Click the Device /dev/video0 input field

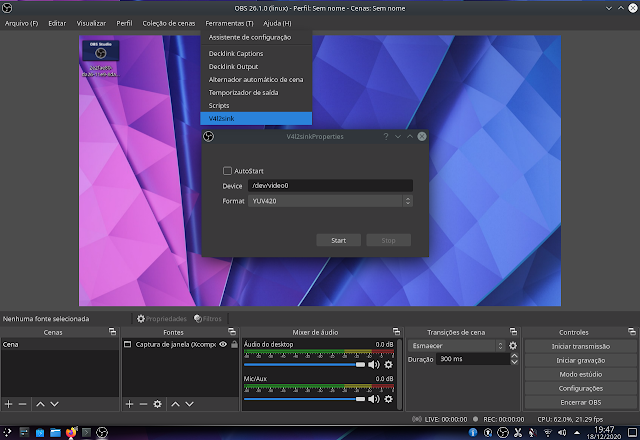[330, 186]
